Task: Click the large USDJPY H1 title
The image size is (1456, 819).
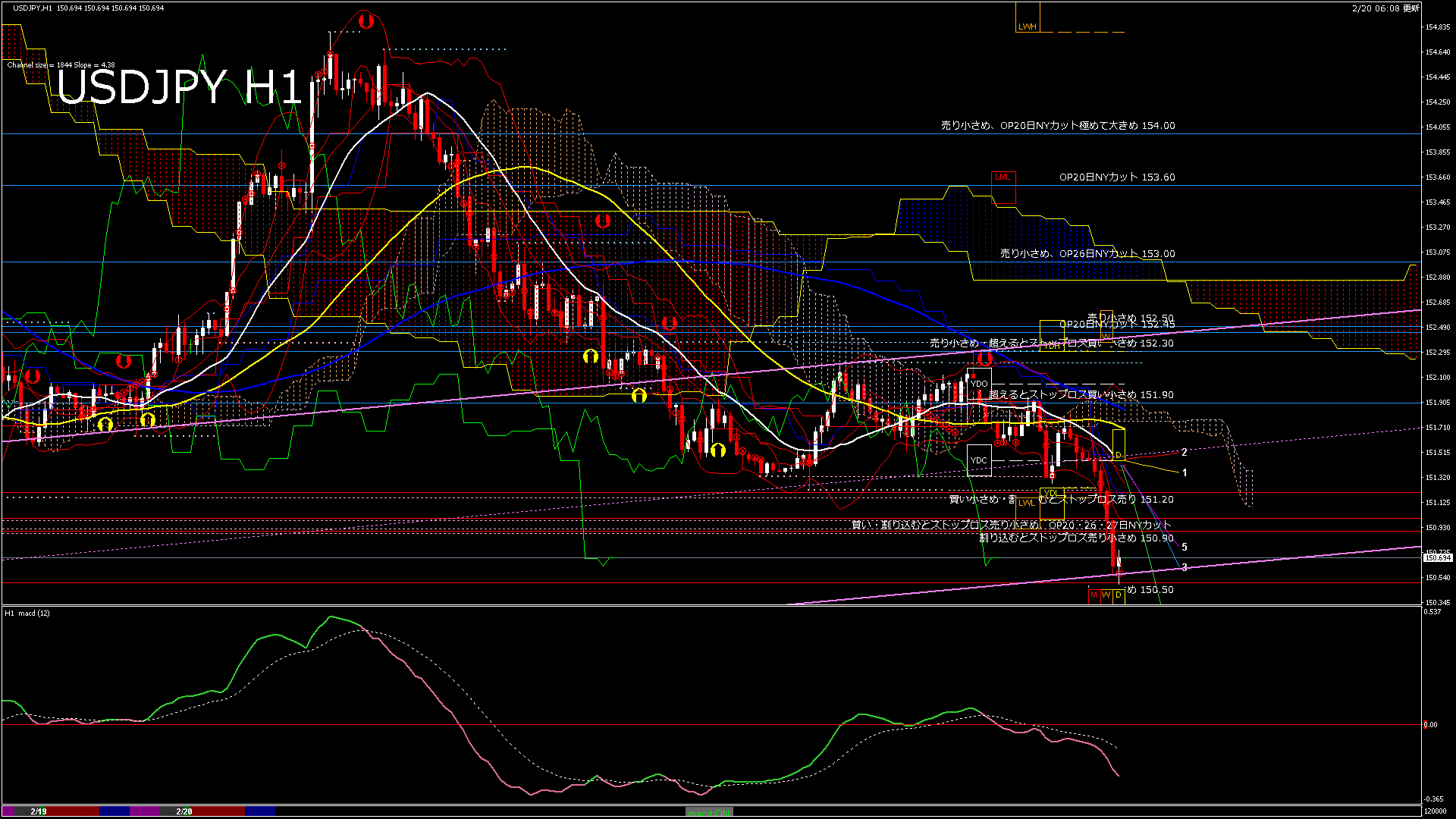Action: click(180, 87)
